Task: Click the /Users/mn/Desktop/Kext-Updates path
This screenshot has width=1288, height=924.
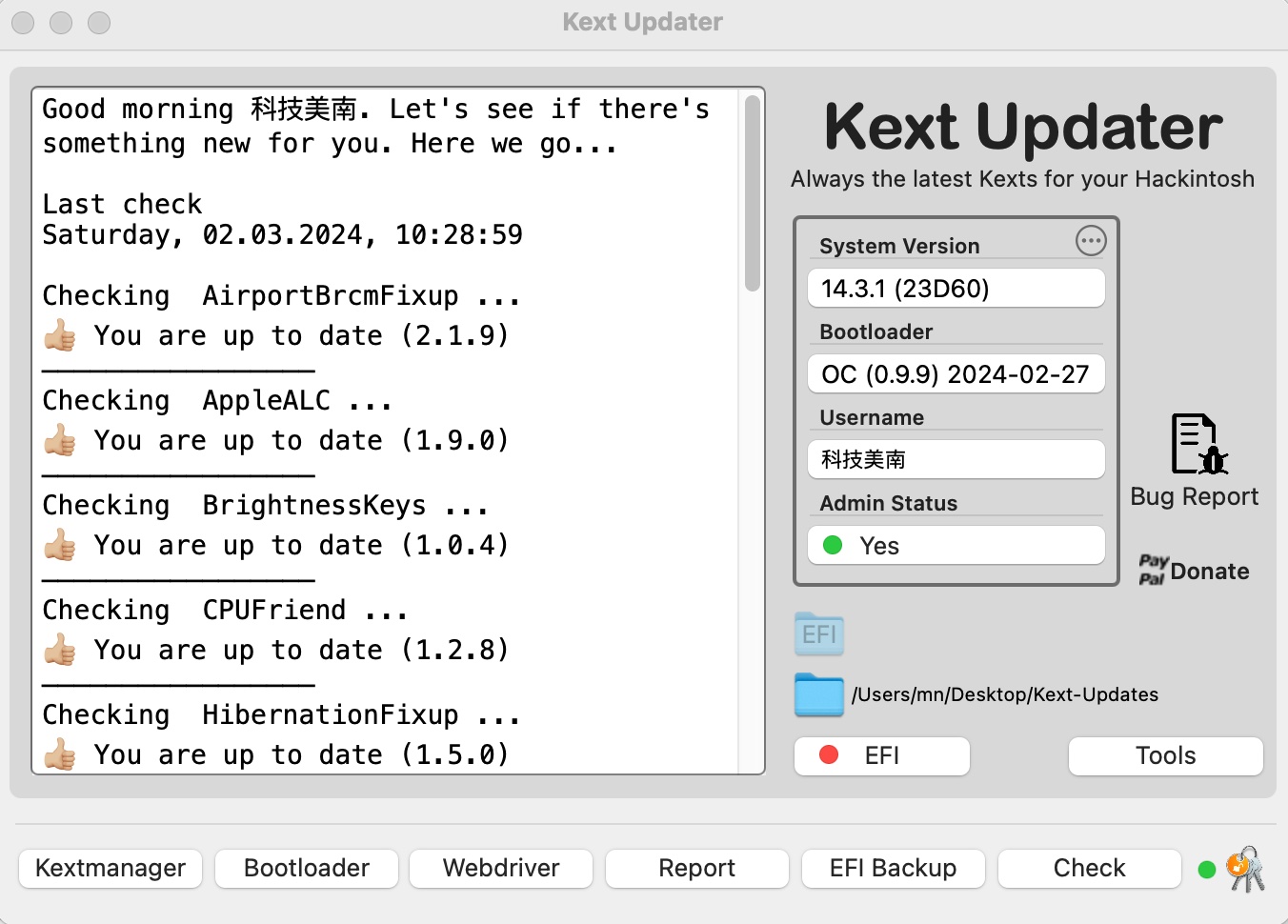Action: [1005, 694]
